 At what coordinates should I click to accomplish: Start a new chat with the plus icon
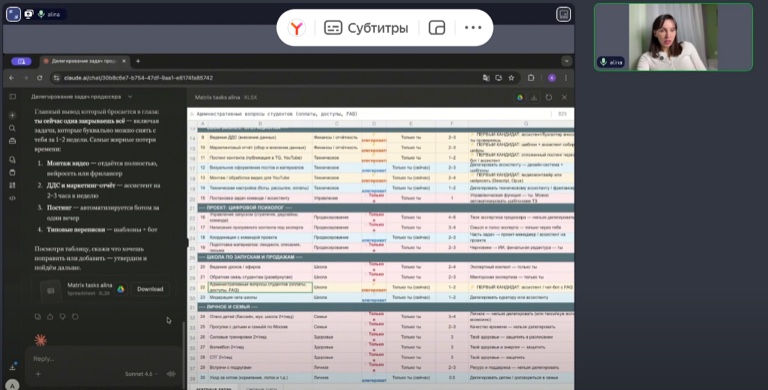tap(12, 115)
